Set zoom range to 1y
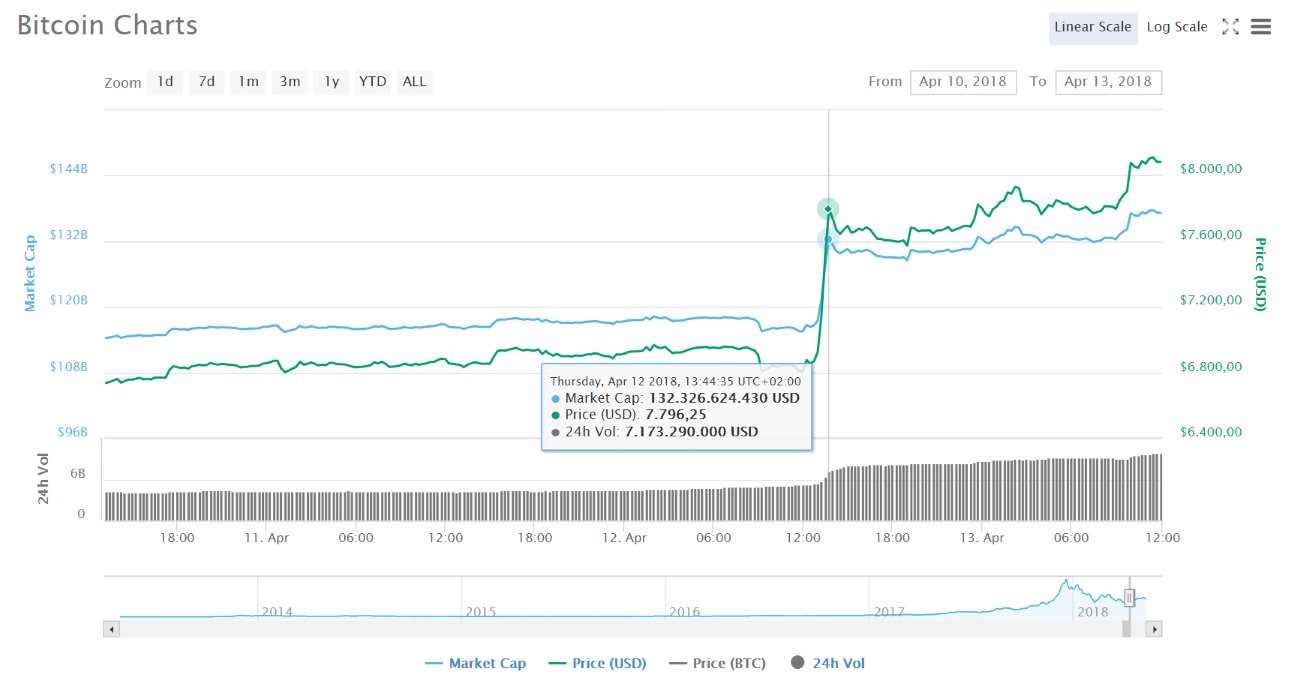This screenshot has width=1313, height=681. pos(331,81)
